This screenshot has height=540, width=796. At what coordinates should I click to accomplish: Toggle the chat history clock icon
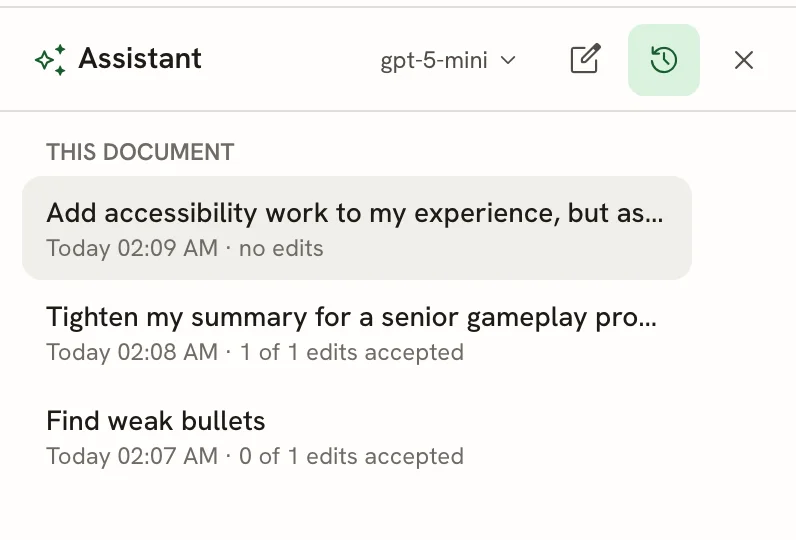664,60
